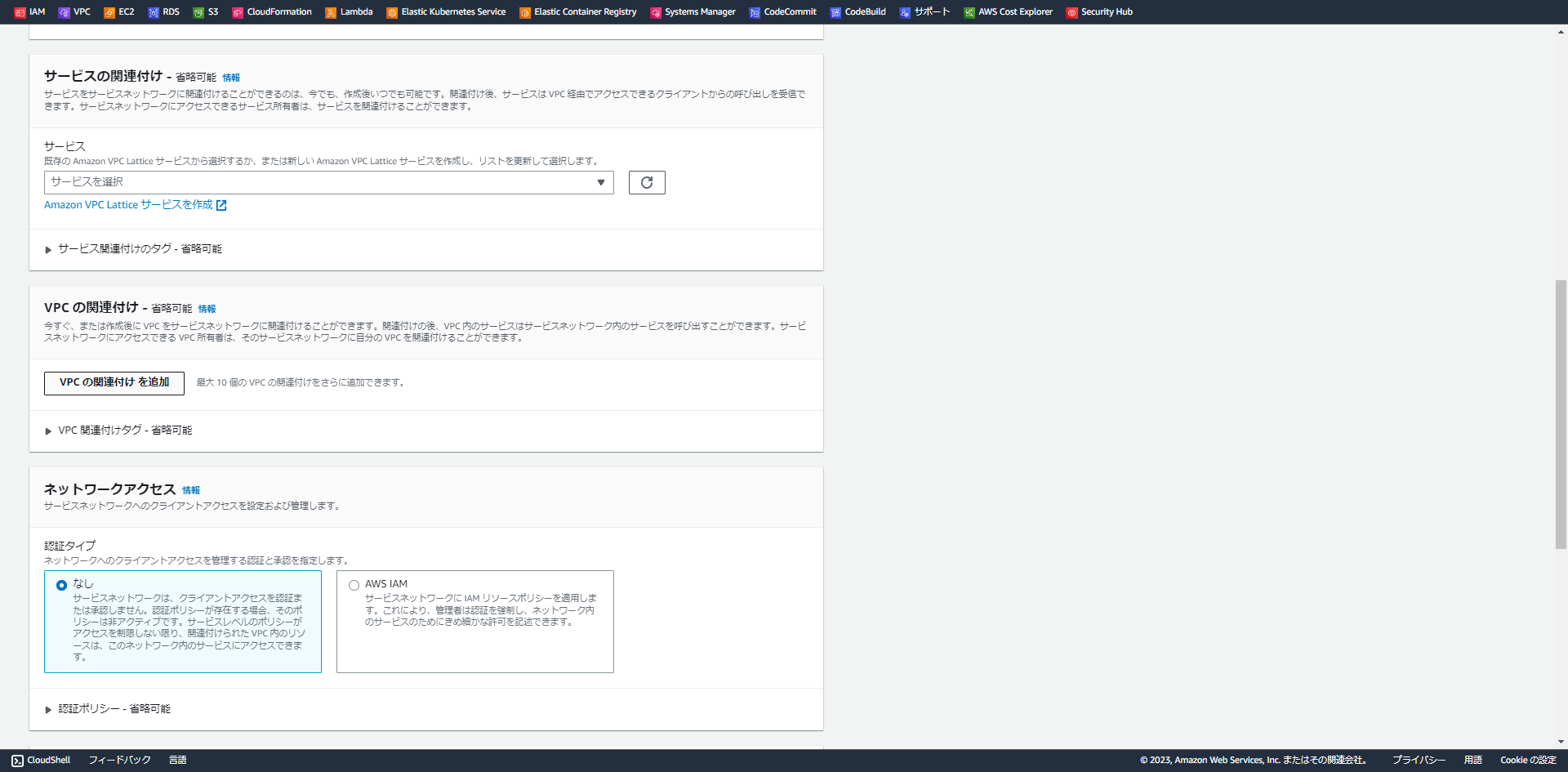Click the scrollbar up arrow
Viewport: 1568px width, 772px height.
[x=1561, y=32]
